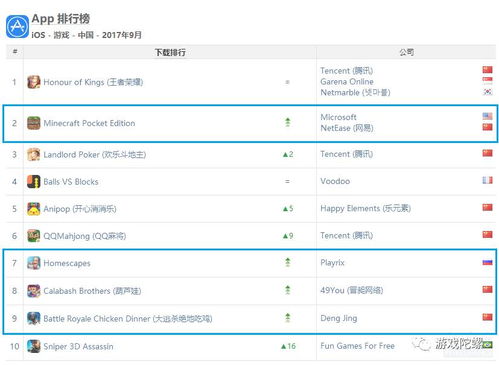This screenshot has height=365, width=499.
Task: Click the French flag beside Voodoo
Action: pyautogui.click(x=487, y=180)
